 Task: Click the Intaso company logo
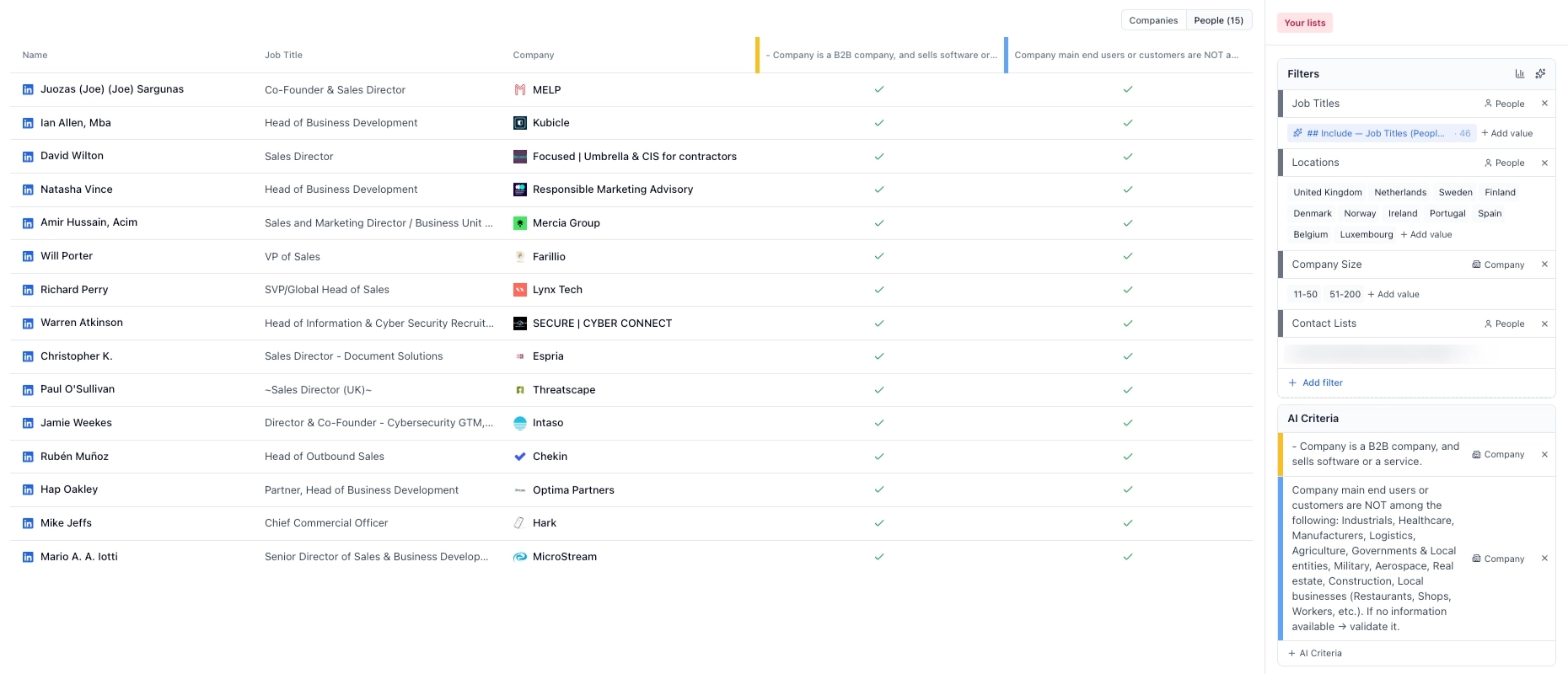[x=520, y=423]
